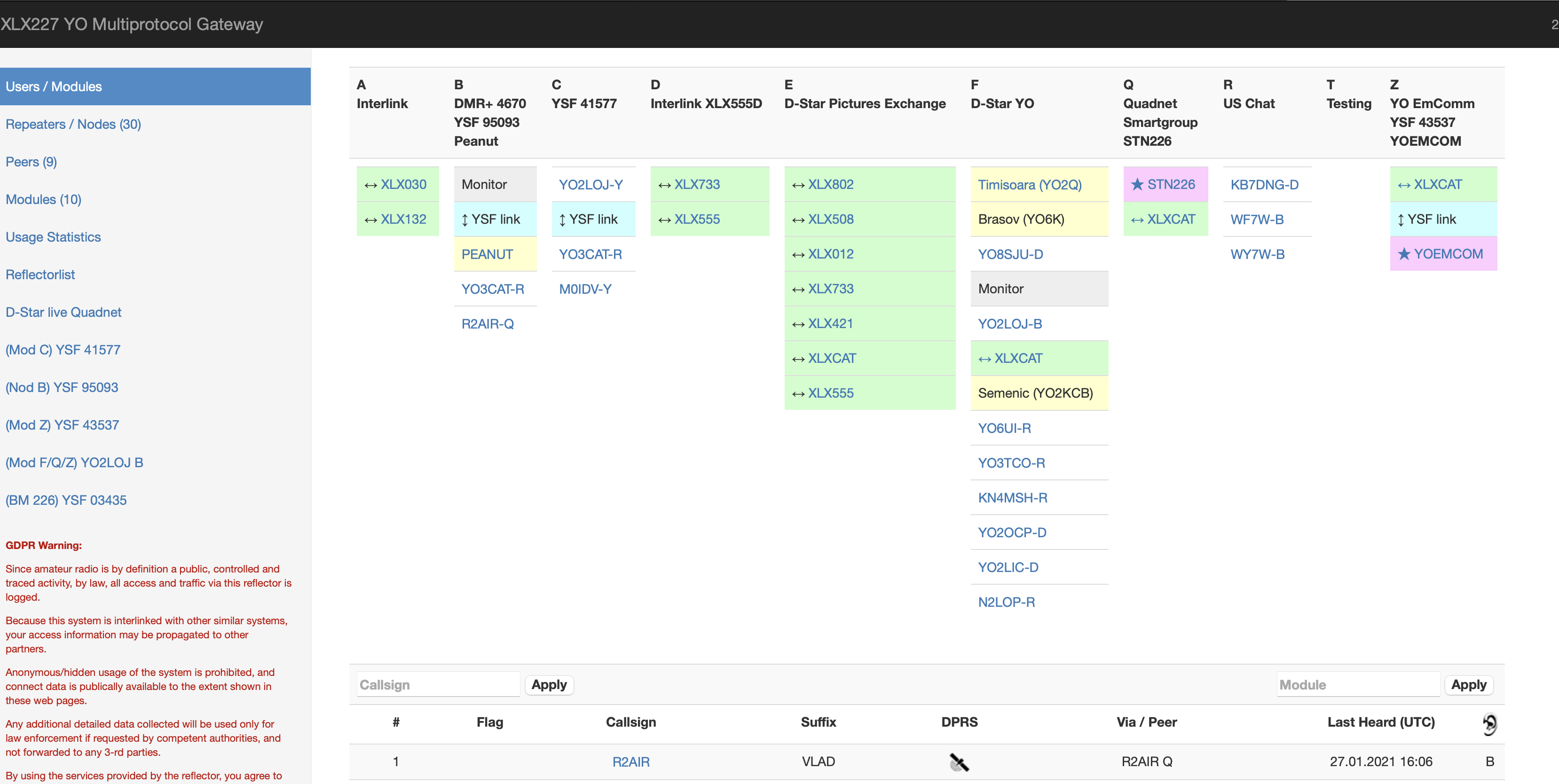The width and height of the screenshot is (1559, 784).
Task: Open the Users / Modules tab
Action: click(x=53, y=86)
